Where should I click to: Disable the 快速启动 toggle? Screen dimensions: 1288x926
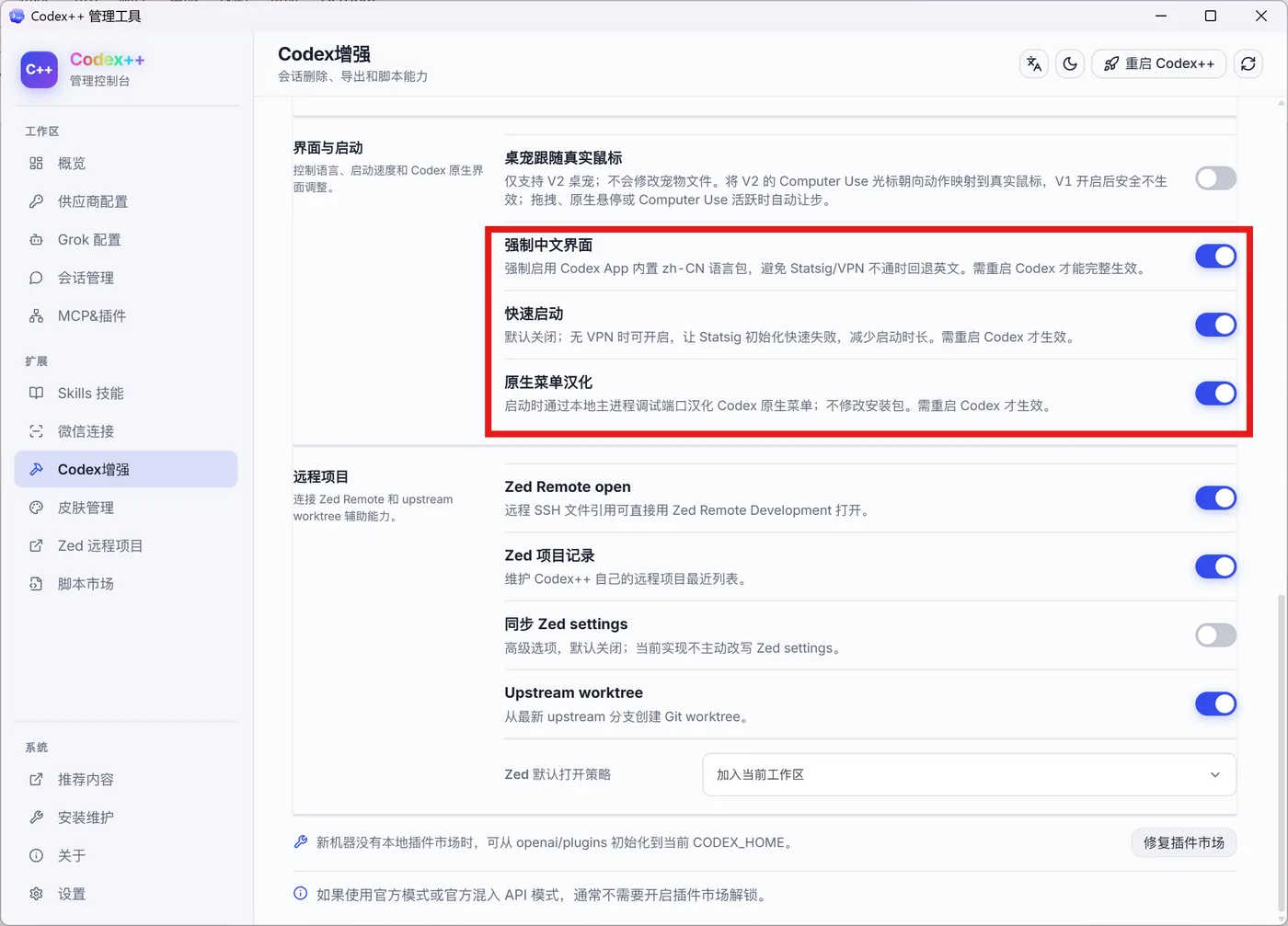(1215, 325)
